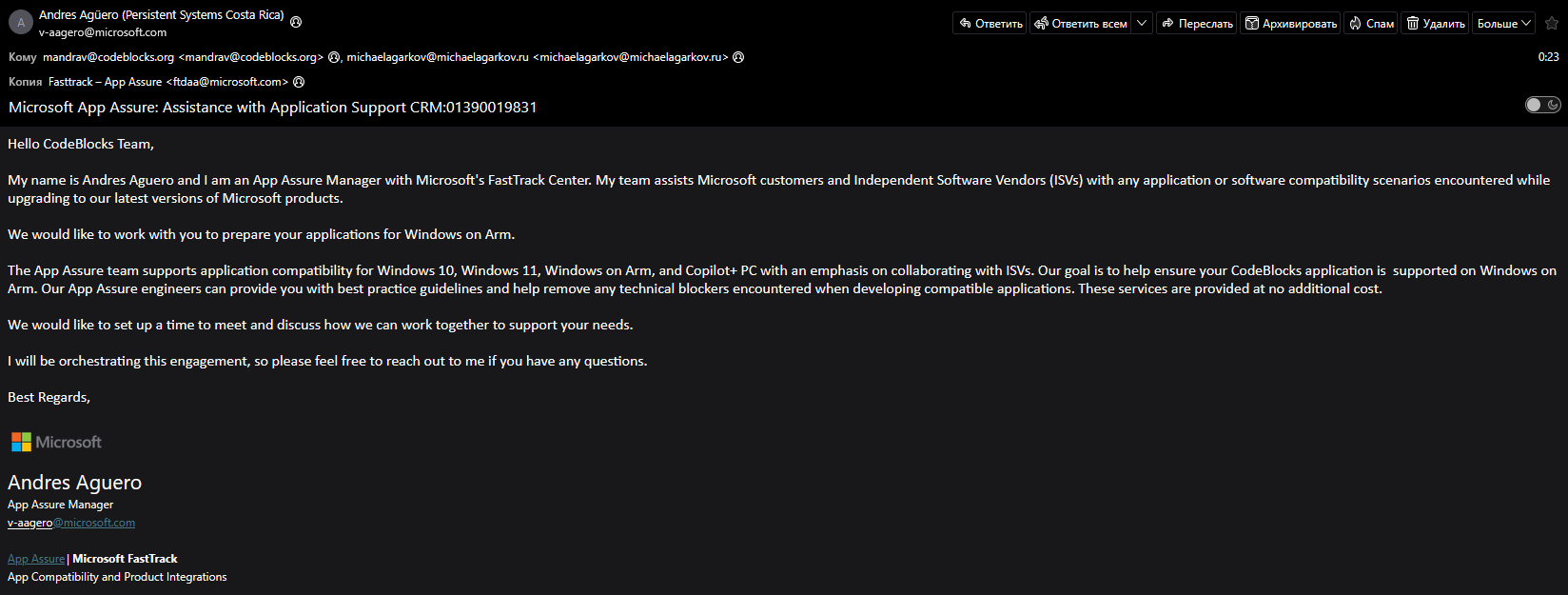Viewport: 1568px width, 595px height.
Task: Delete the email with Удалить
Action: pos(1436,23)
